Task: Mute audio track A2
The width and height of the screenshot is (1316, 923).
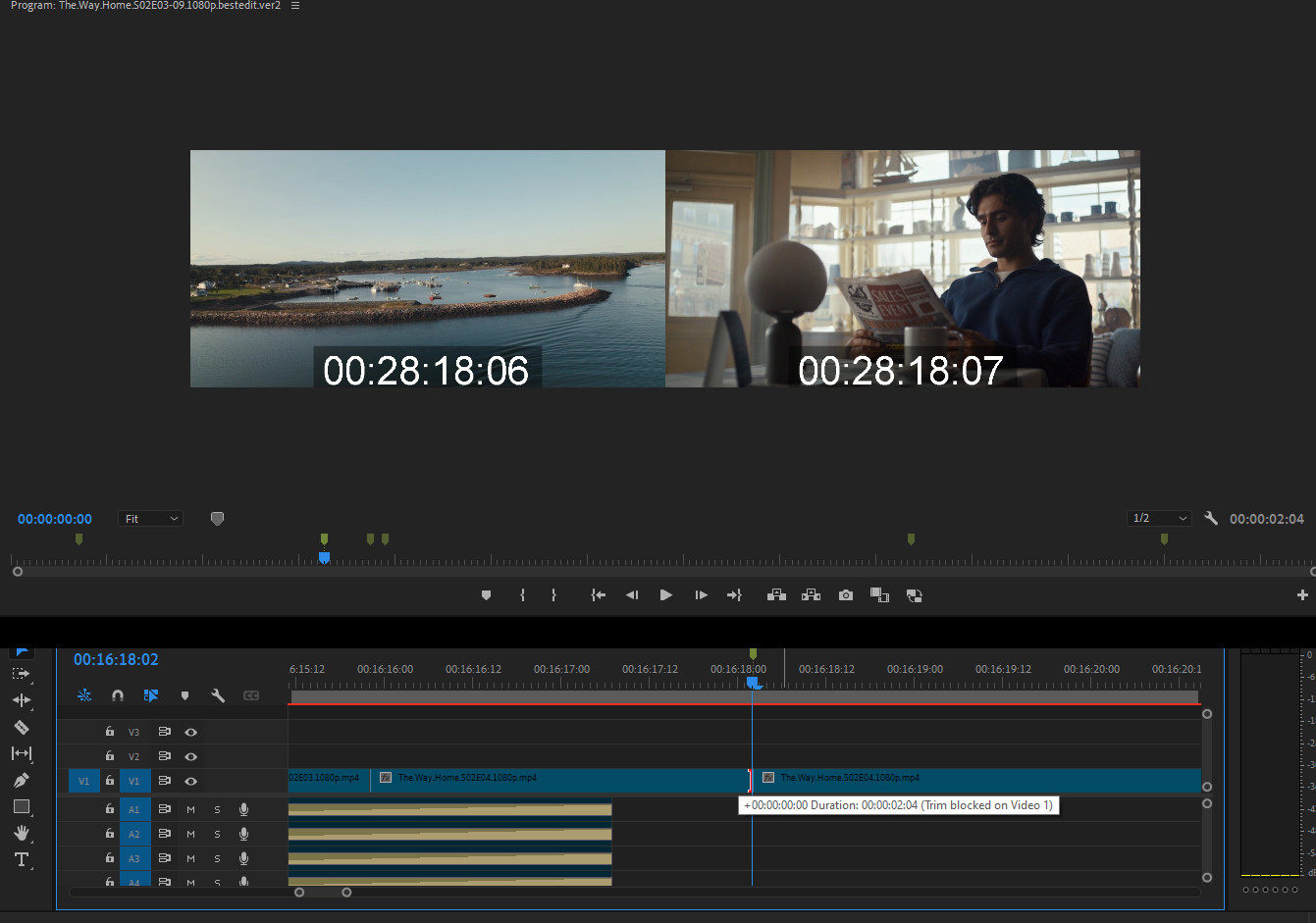Action: coord(190,834)
